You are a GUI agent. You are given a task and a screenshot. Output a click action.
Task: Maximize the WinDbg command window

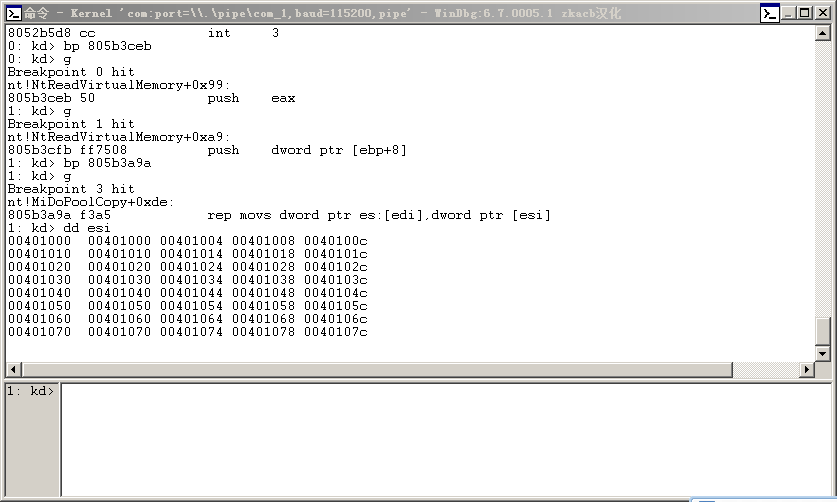point(804,13)
